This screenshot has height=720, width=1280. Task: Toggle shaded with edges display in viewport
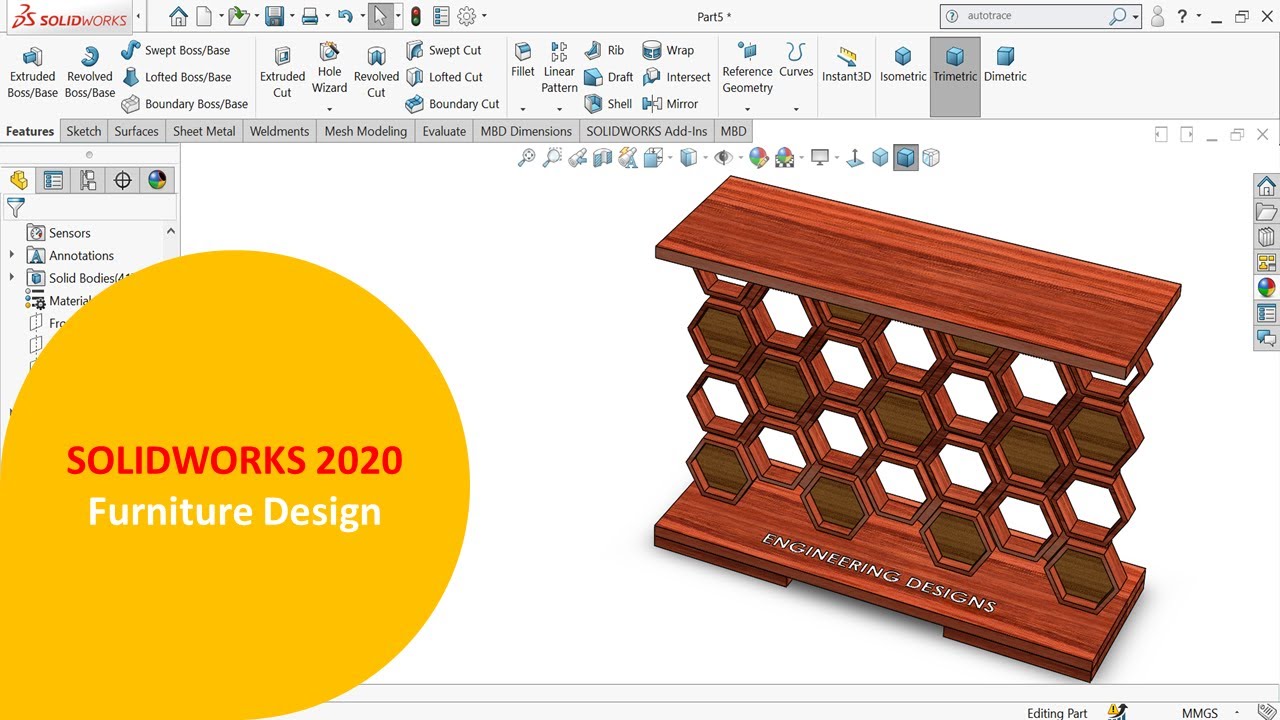coord(905,157)
